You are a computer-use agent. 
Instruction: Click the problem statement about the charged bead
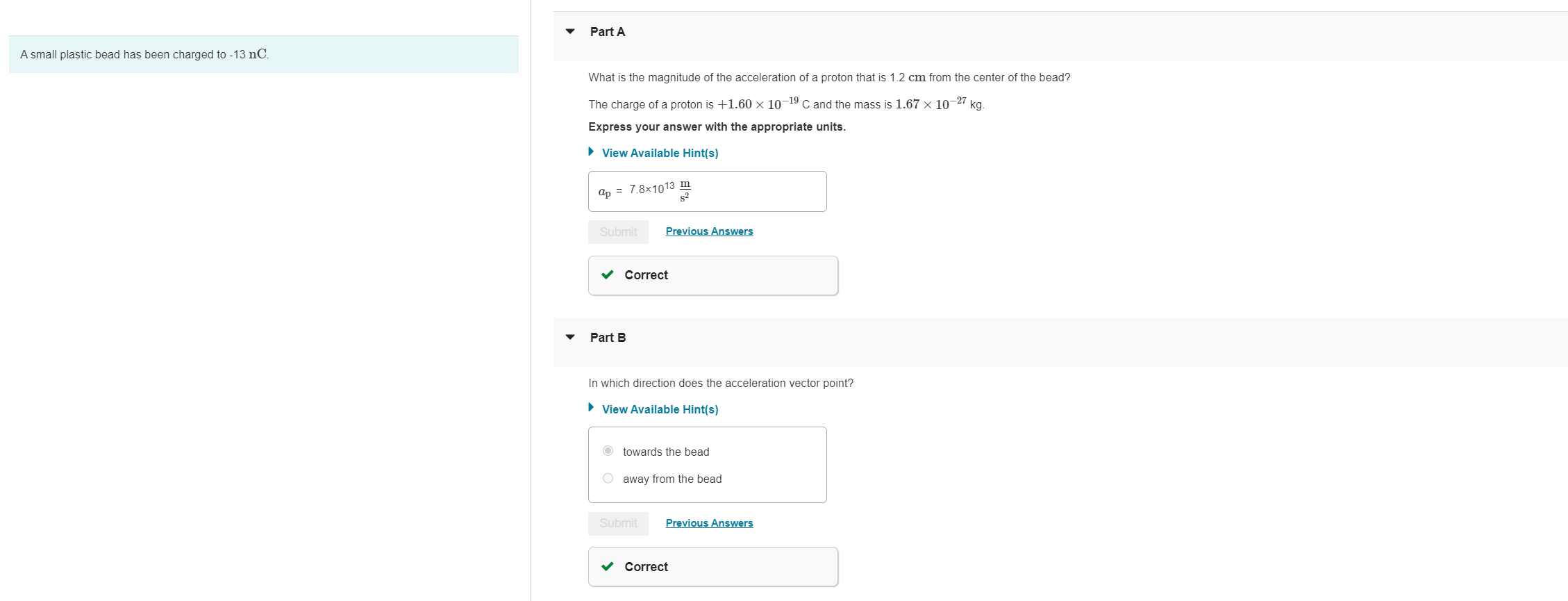[144, 53]
